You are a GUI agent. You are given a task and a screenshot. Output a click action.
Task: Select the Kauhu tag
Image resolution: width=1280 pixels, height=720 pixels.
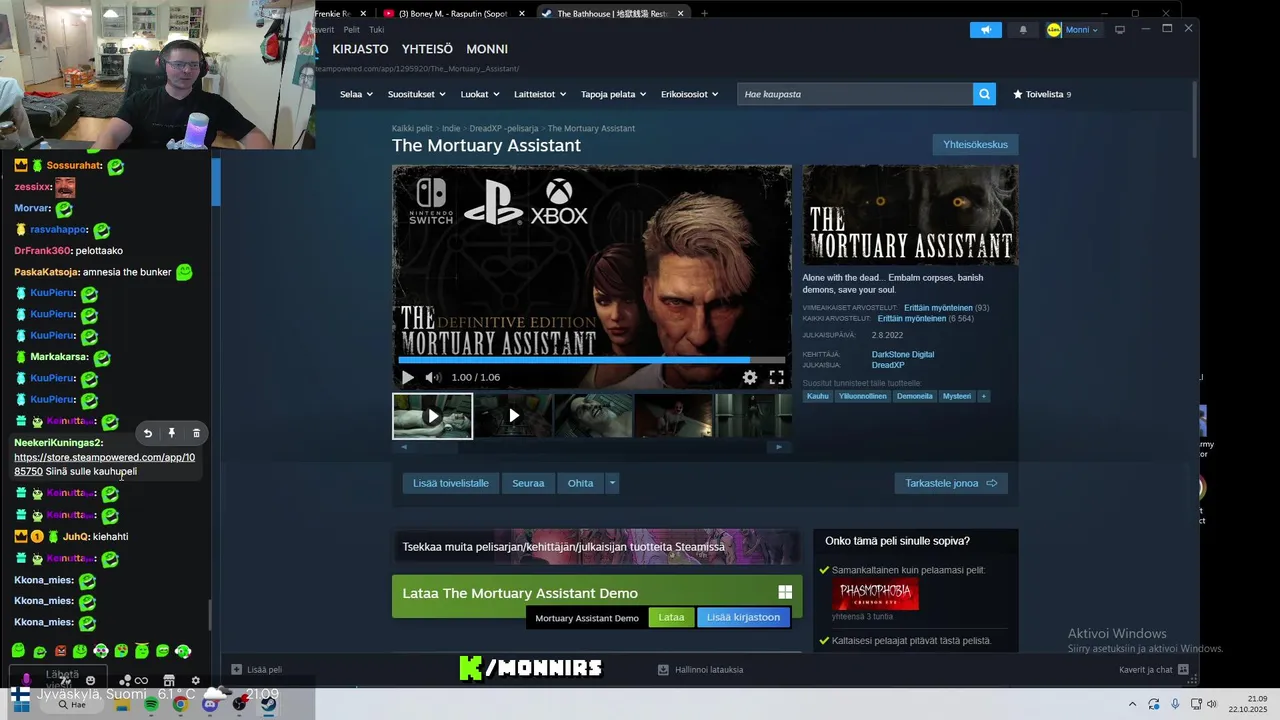(818, 396)
